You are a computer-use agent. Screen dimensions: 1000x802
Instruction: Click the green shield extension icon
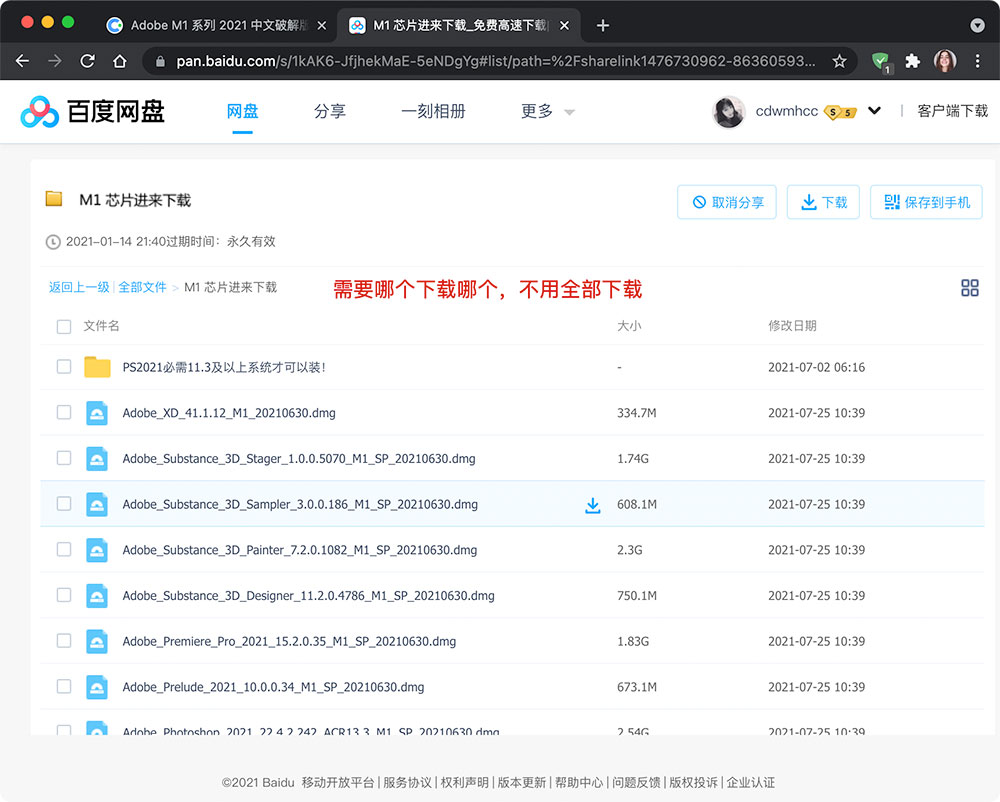point(881,62)
